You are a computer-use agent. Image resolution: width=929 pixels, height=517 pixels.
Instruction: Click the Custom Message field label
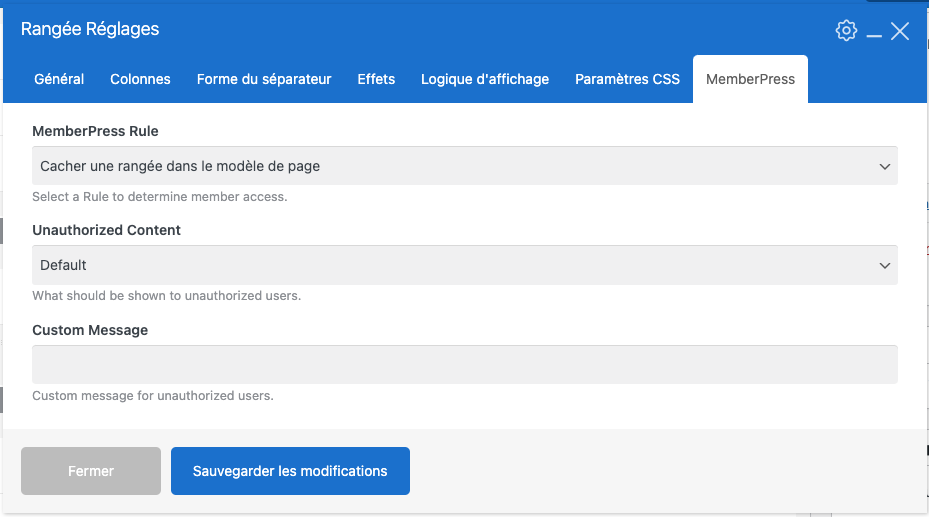tap(90, 330)
